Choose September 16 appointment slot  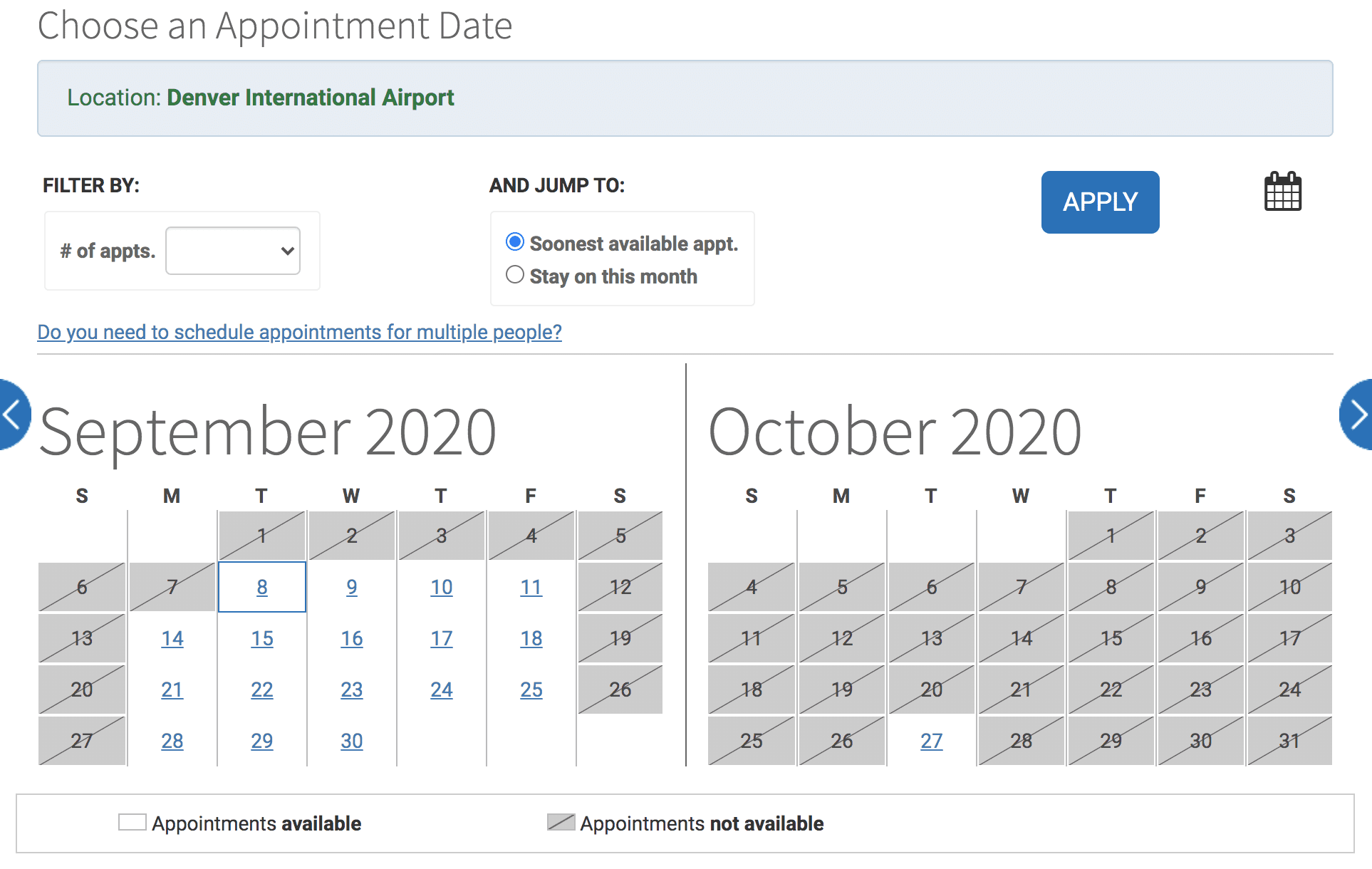351,638
